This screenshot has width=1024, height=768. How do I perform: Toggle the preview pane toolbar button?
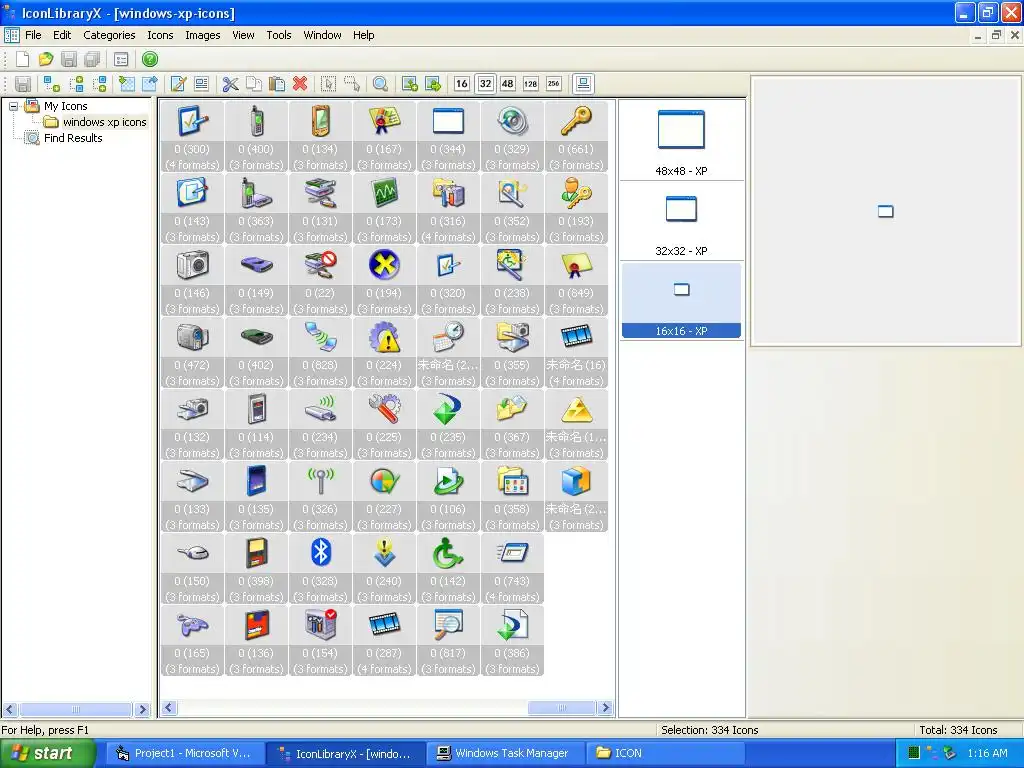583,84
